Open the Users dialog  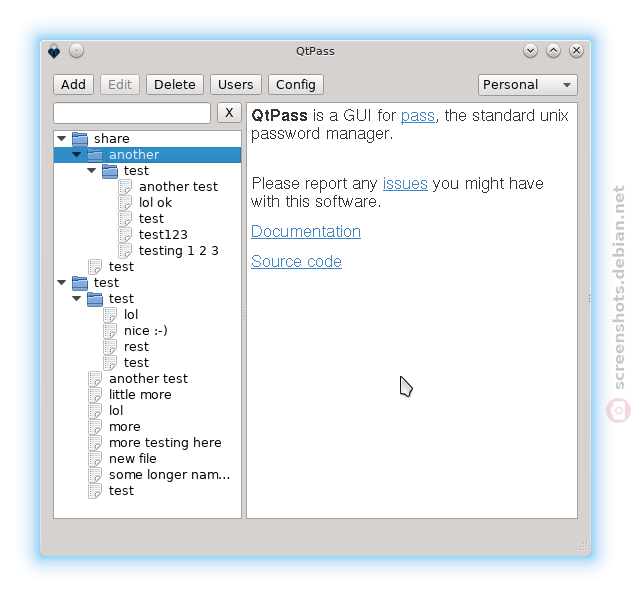coord(236,85)
